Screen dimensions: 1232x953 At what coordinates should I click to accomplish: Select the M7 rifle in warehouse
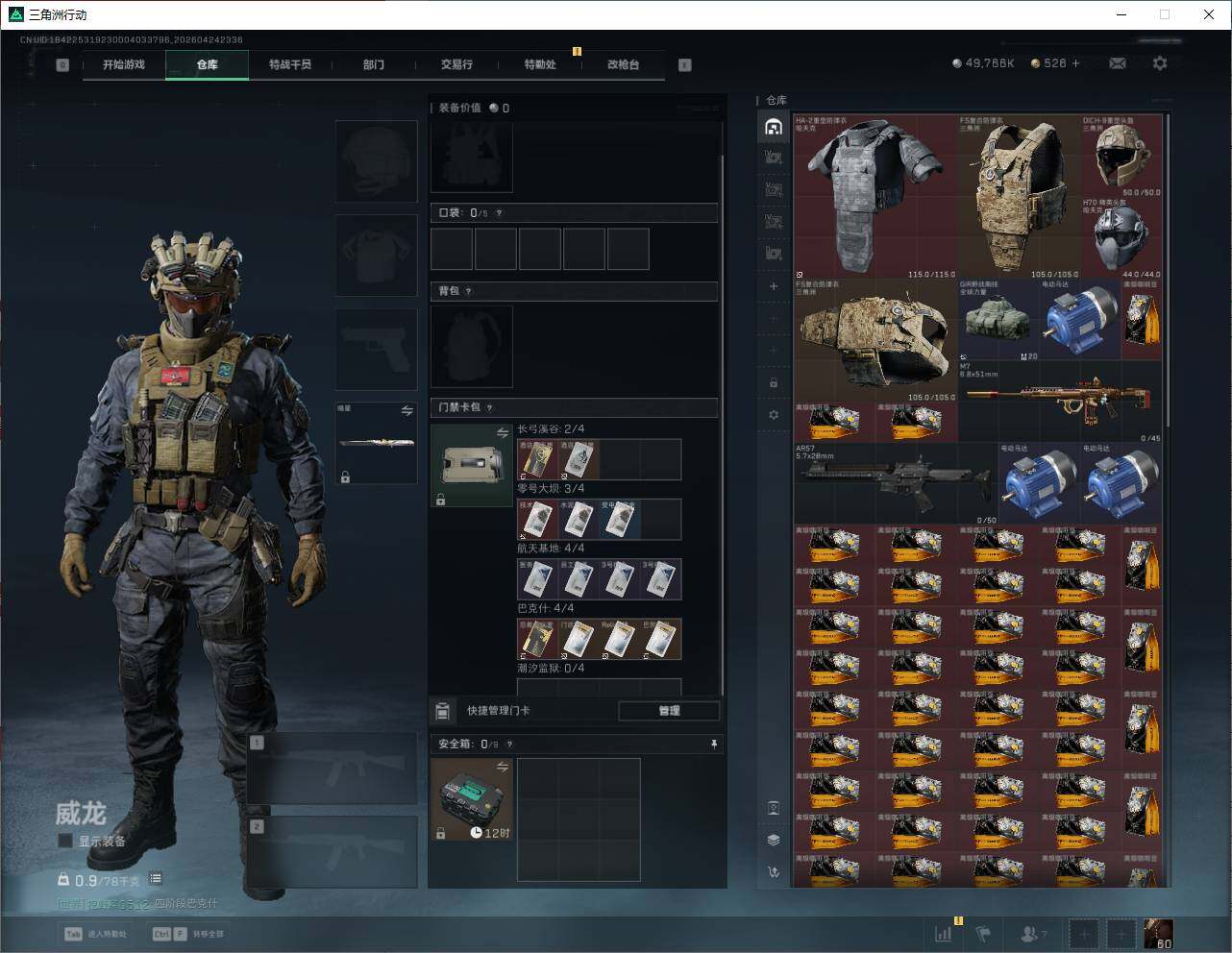(x=1060, y=402)
